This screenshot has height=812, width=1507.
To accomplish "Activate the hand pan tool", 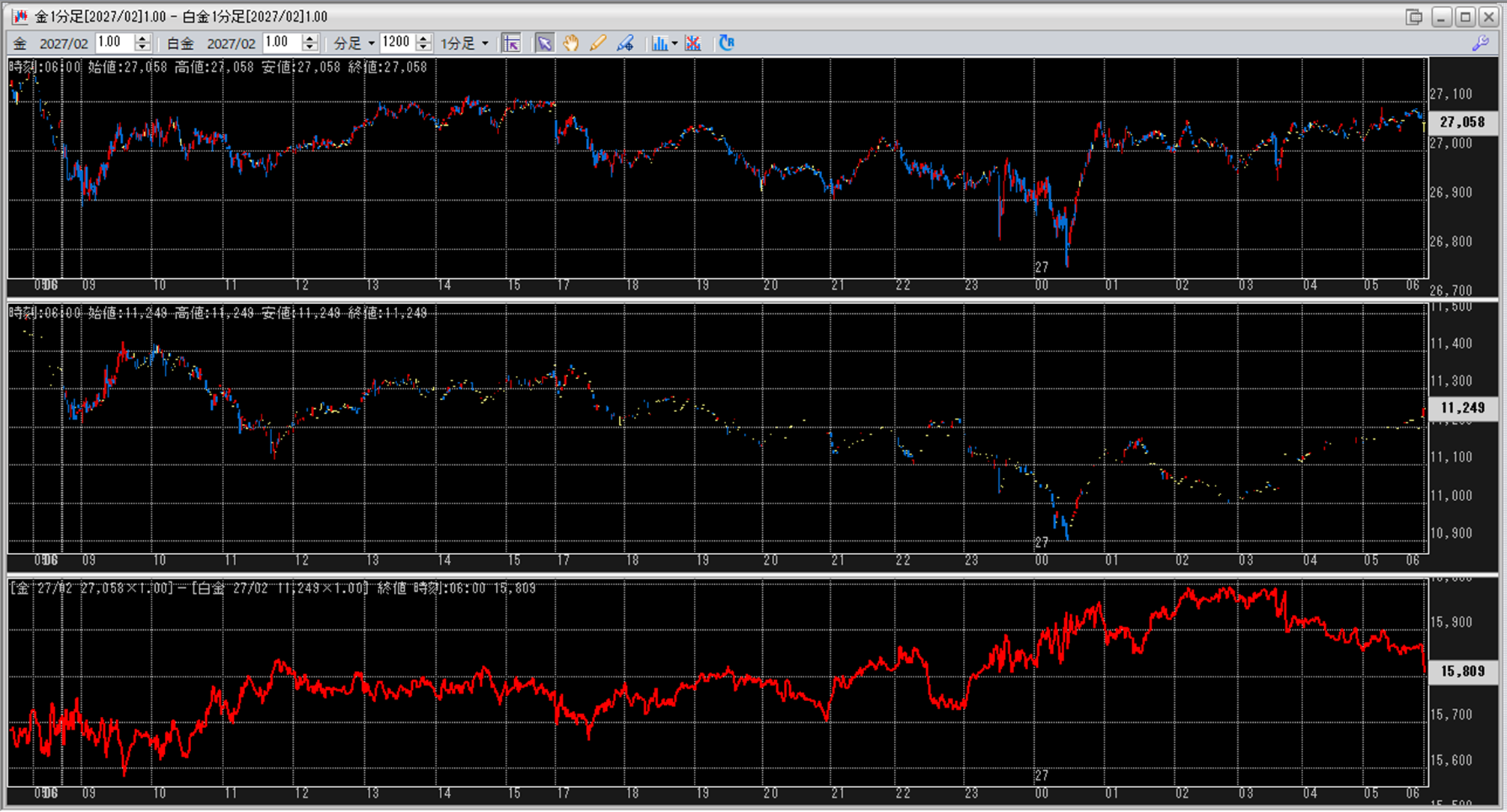I will [571, 43].
